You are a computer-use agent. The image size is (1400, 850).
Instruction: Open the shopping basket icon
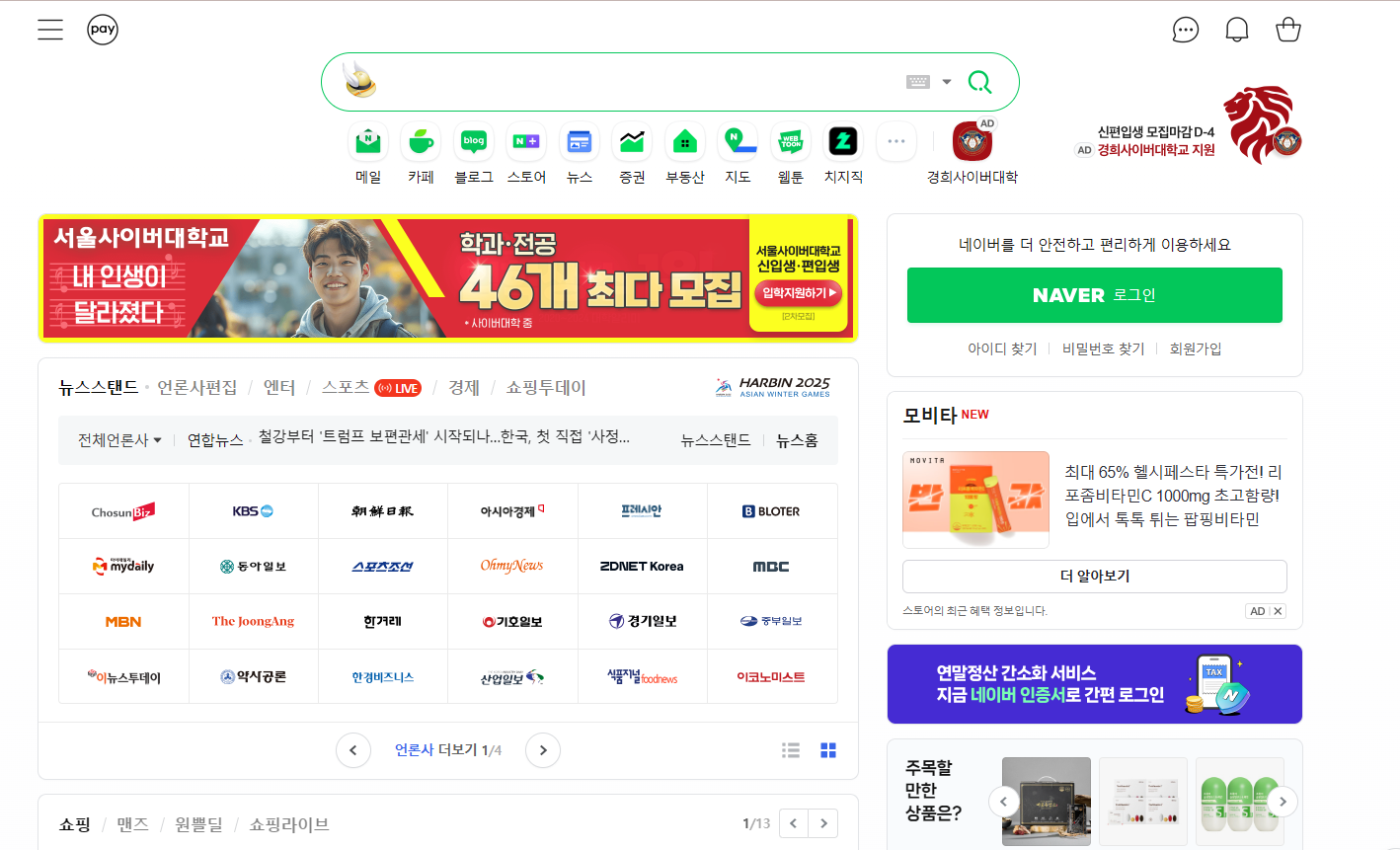coord(1288,30)
